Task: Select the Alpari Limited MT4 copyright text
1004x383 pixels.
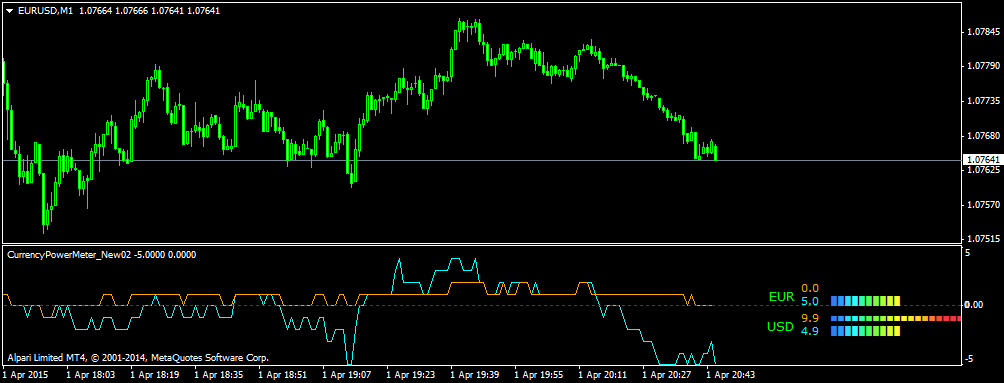Action: (x=138, y=357)
